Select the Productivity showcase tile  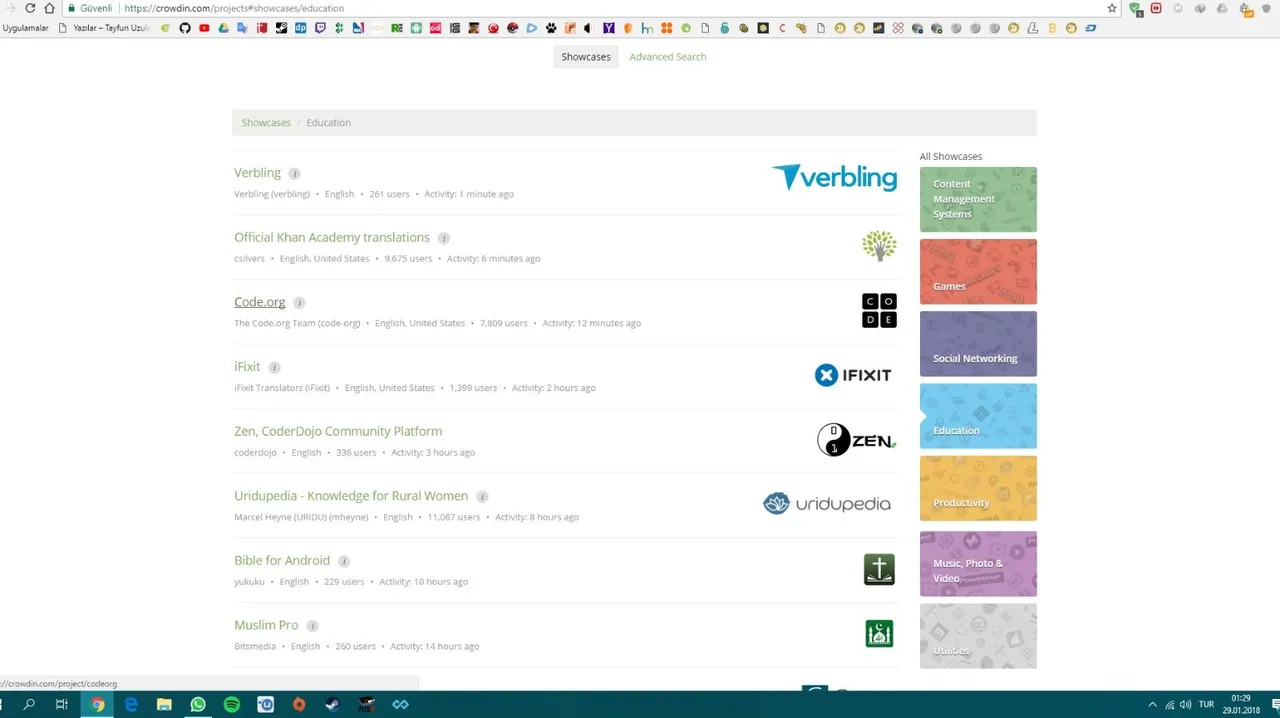pyautogui.click(x=978, y=489)
